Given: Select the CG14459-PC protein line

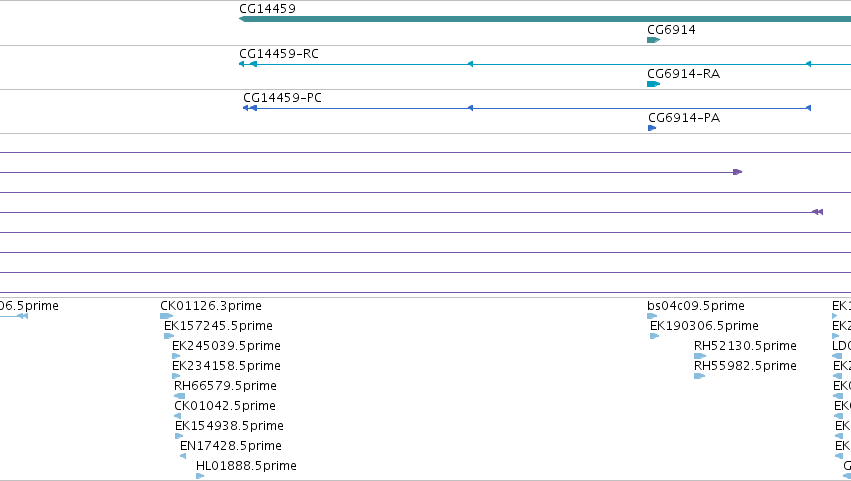Looking at the screenshot, I should click(x=526, y=108).
